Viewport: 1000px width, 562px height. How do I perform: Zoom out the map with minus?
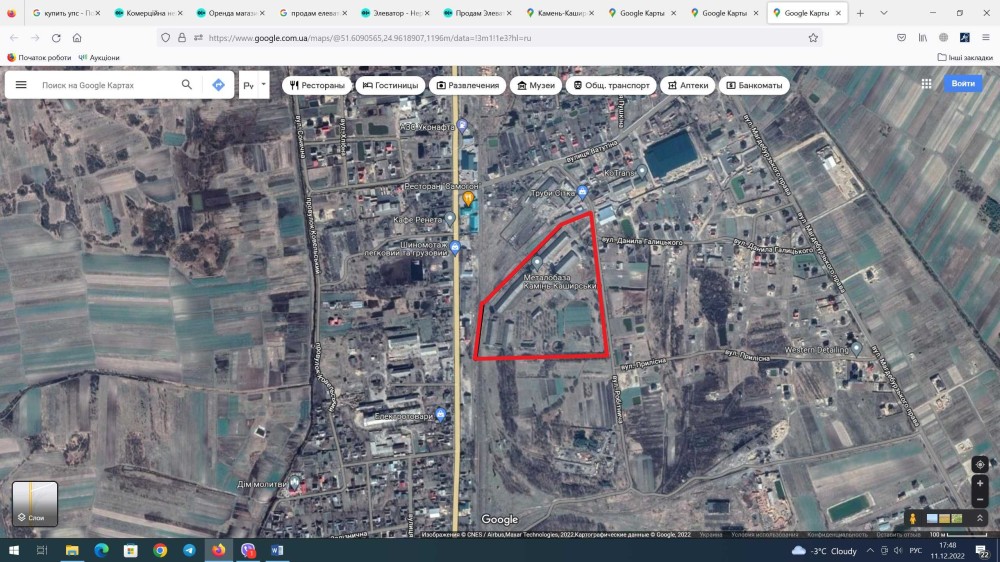[x=980, y=499]
